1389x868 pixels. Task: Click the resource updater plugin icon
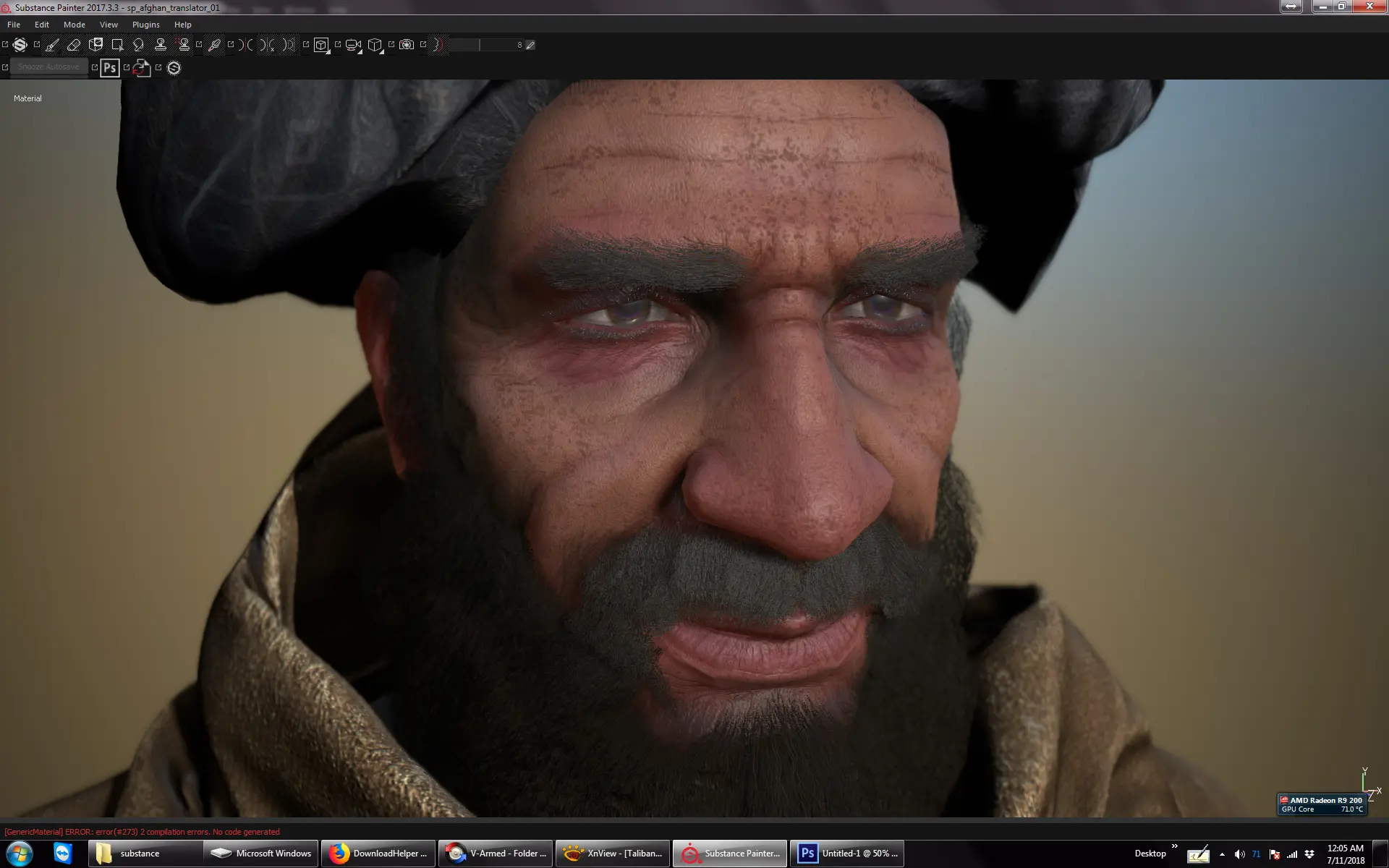click(142, 68)
